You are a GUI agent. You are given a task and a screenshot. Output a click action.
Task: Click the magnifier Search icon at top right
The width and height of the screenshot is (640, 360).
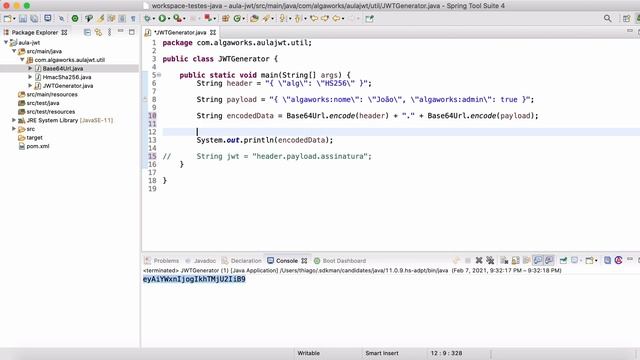608,18
